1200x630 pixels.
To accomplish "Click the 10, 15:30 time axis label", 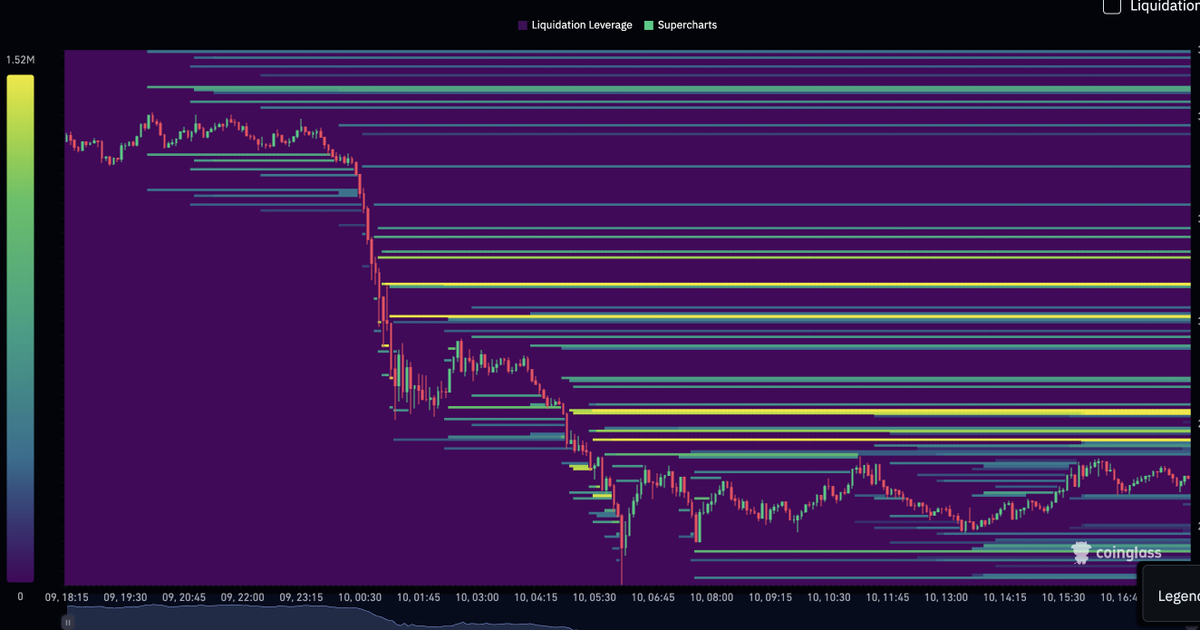I will point(1063,597).
